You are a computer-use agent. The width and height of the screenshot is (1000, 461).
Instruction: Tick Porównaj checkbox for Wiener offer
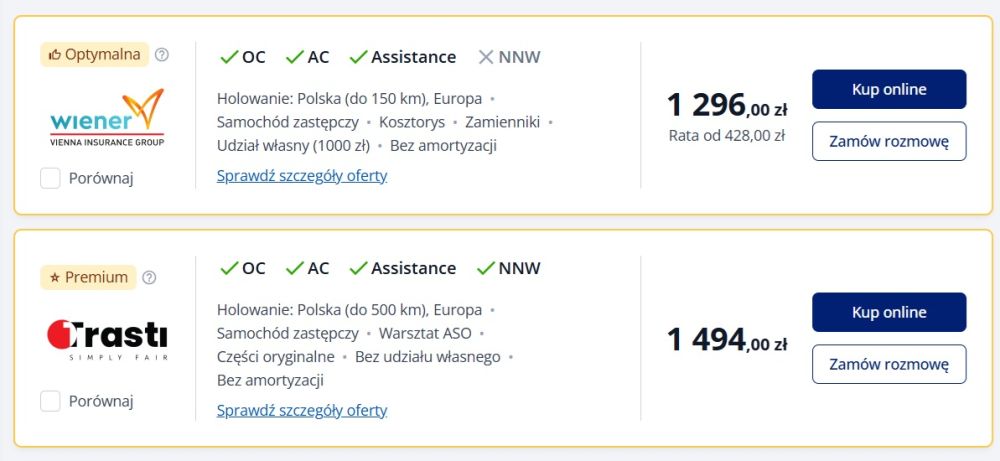[x=50, y=179]
